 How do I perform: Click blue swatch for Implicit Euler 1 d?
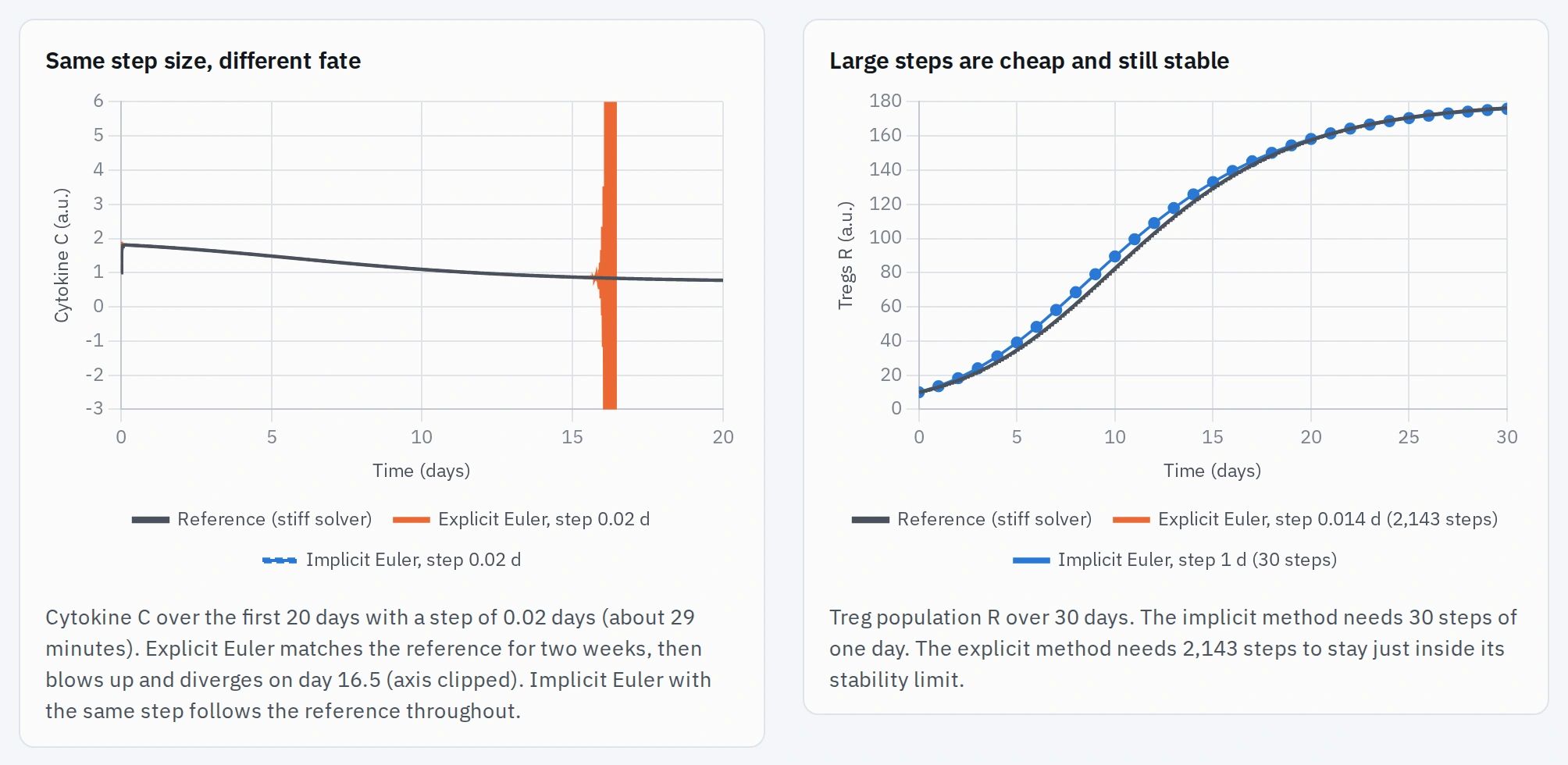(x=1031, y=560)
